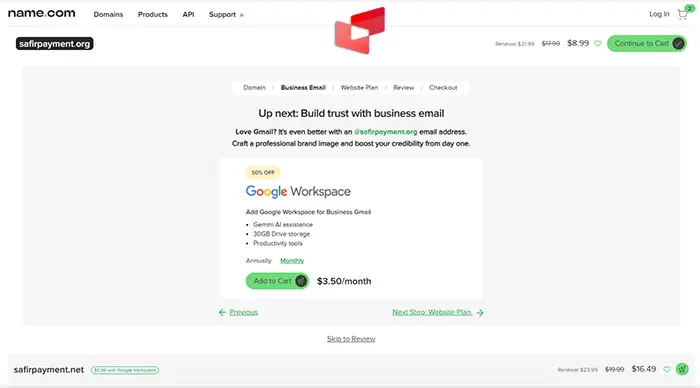The height and width of the screenshot is (388, 700).
Task: Click Continue to Cart button
Action: [646, 43]
